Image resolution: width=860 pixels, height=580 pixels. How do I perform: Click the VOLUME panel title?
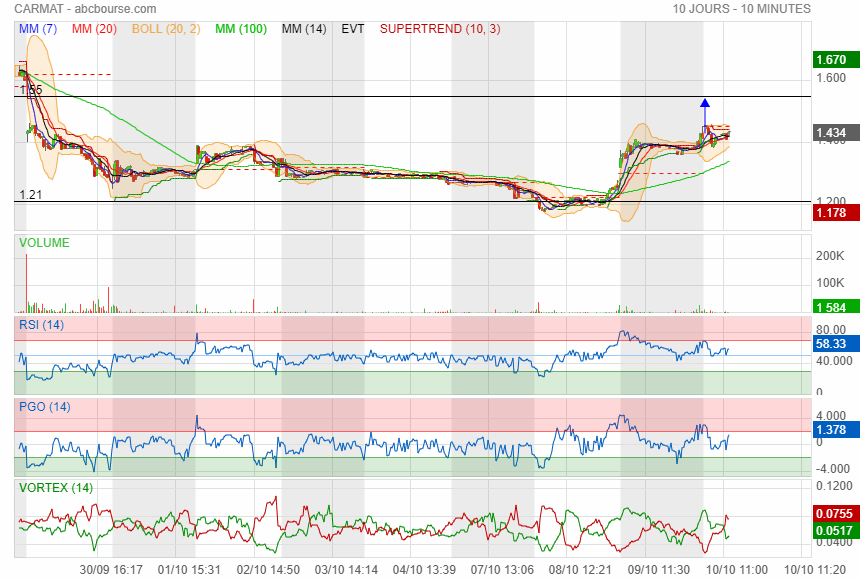point(45,243)
